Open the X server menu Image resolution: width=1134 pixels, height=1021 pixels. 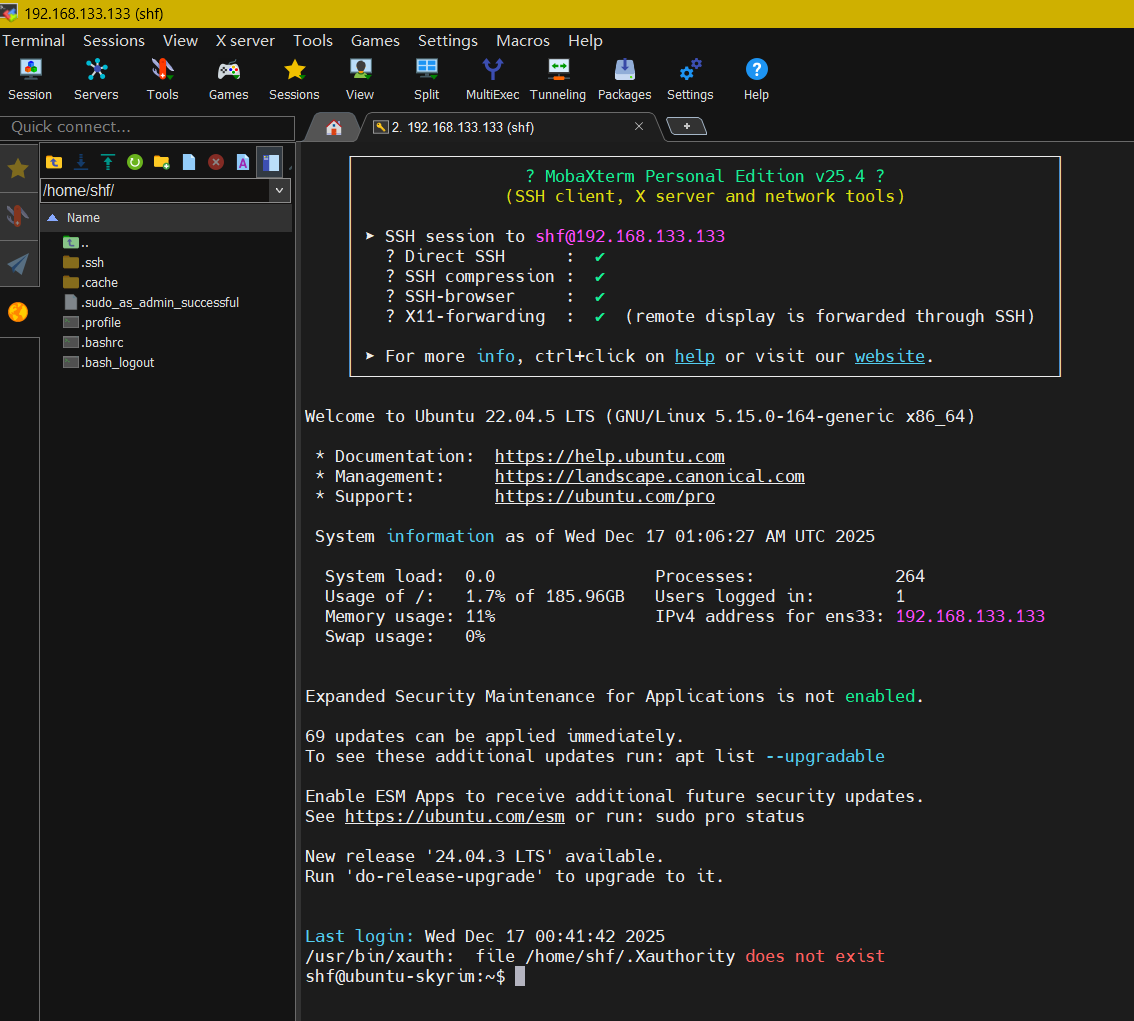245,41
